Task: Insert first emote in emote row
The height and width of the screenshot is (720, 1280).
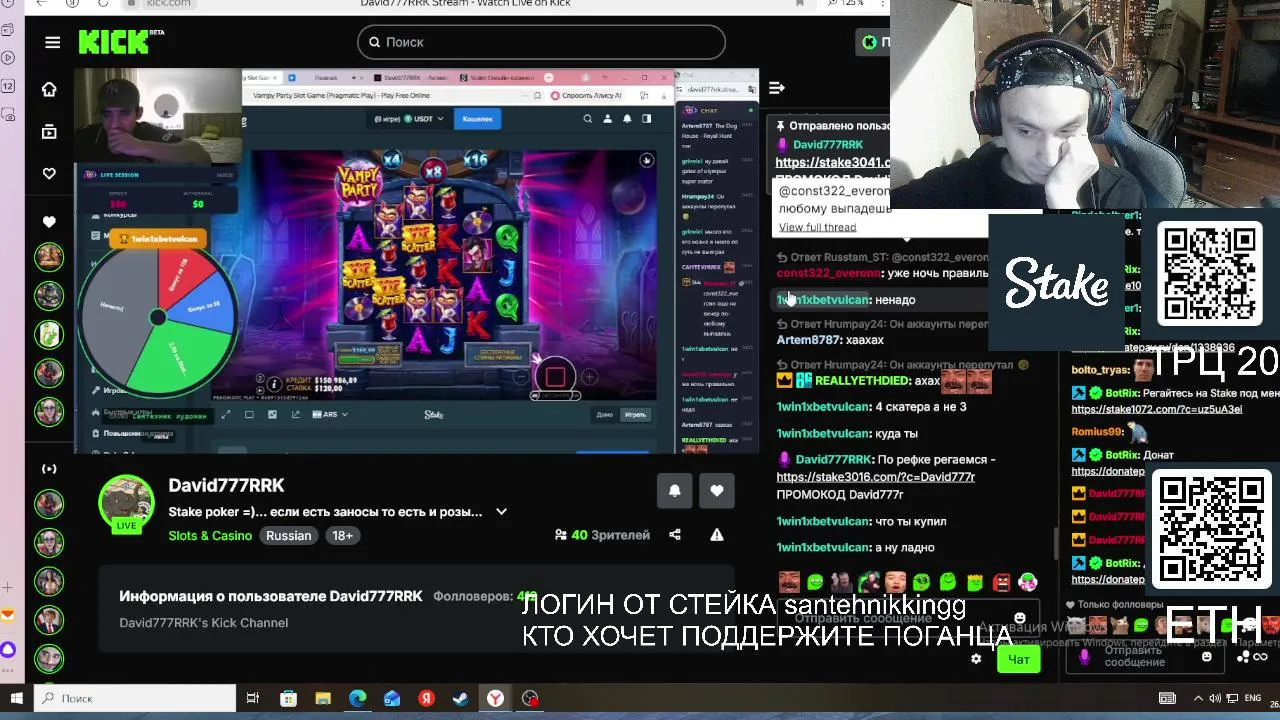Action: [788, 582]
